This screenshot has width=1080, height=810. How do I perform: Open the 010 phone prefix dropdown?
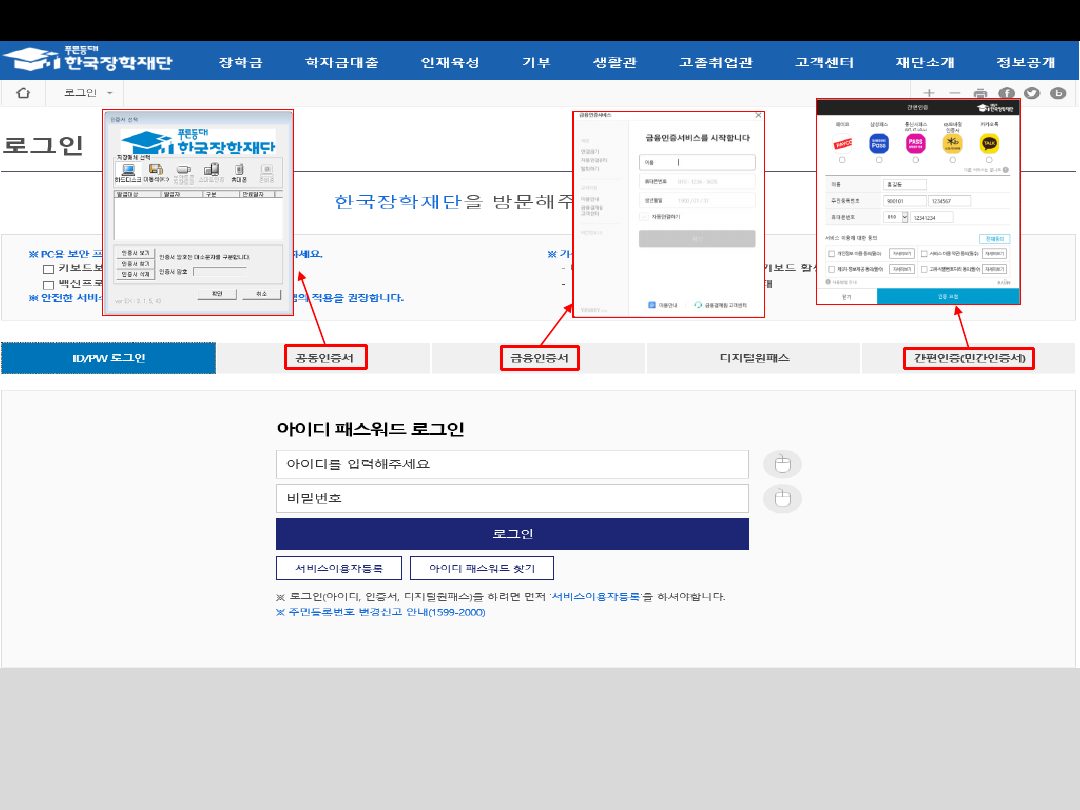pyautogui.click(x=896, y=218)
